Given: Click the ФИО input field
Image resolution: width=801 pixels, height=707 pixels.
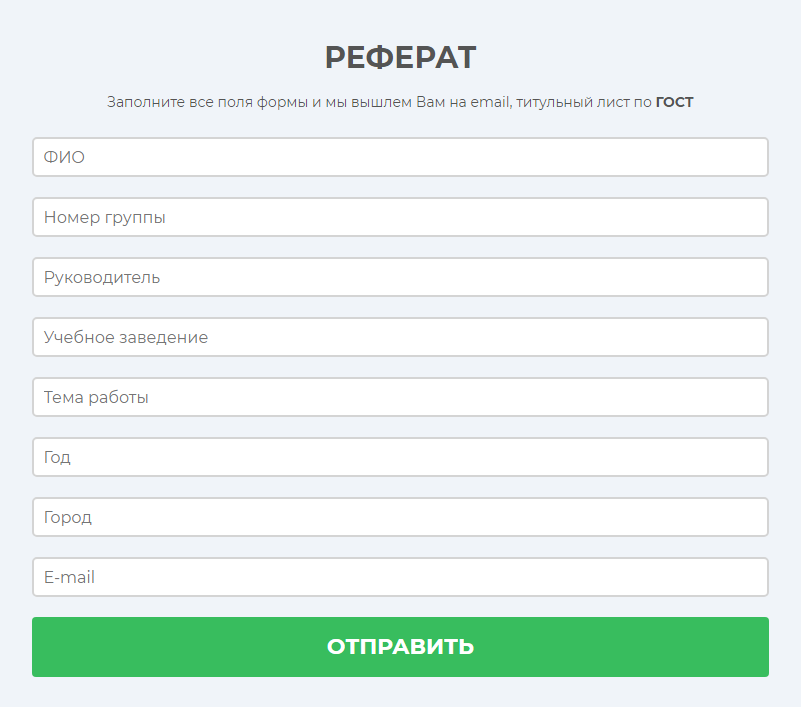Looking at the screenshot, I should pyautogui.click(x=400, y=157).
